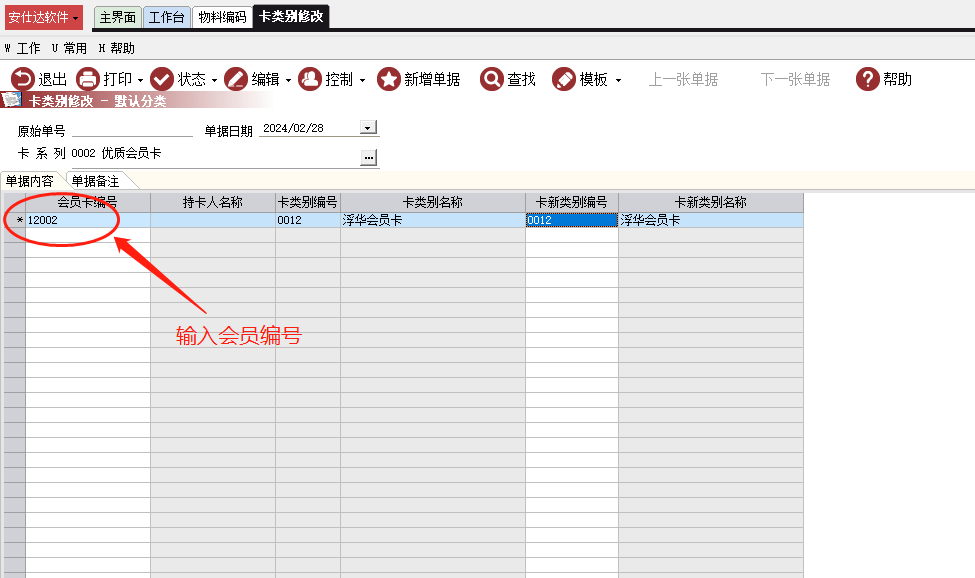Open the 常用 menu
The image size is (975, 578).
(x=69, y=48)
